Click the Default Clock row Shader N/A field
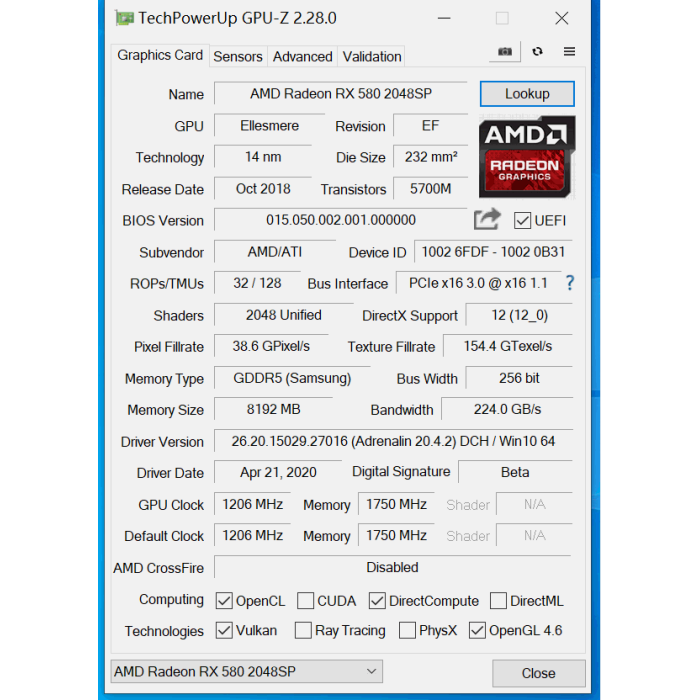700x700 pixels. click(x=534, y=535)
